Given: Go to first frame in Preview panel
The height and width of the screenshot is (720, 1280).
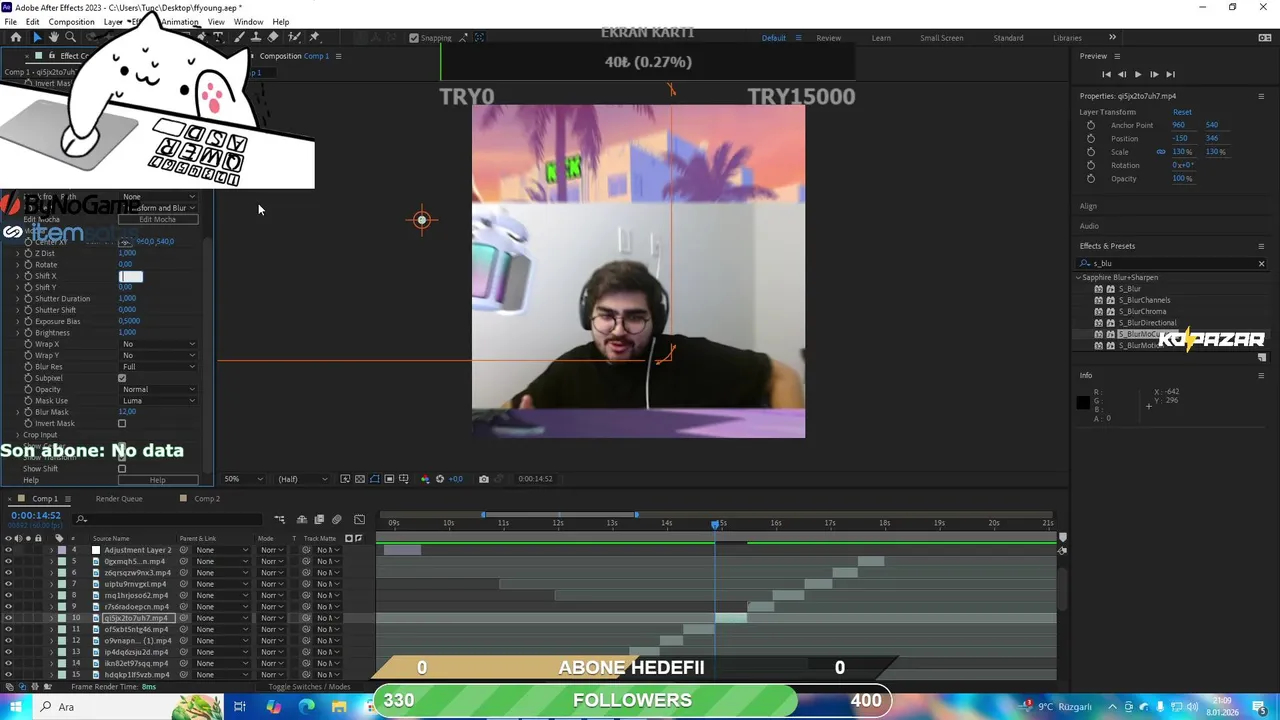Looking at the screenshot, I should (x=1106, y=74).
